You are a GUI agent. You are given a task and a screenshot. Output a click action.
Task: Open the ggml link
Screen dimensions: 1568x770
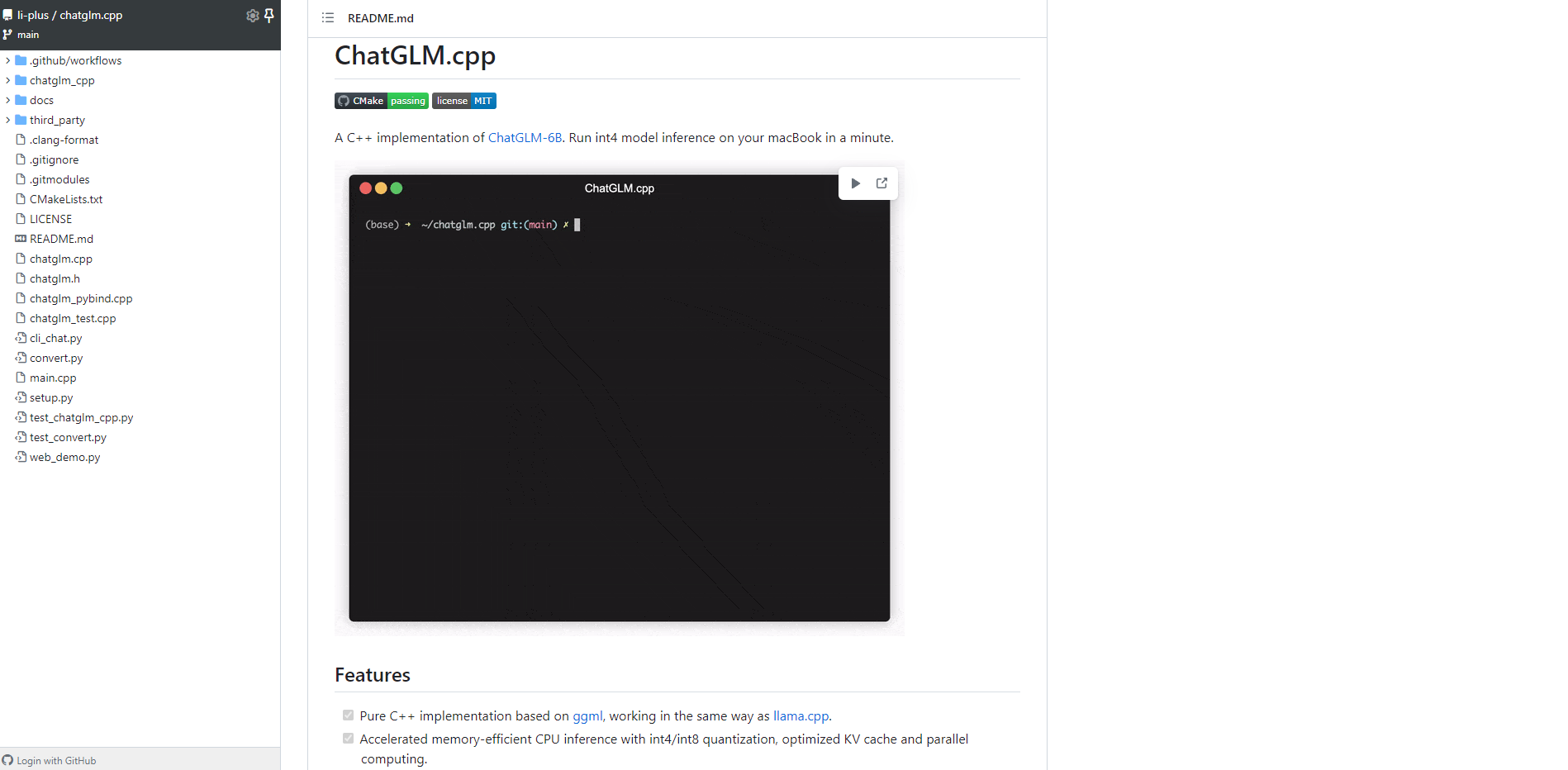pyautogui.click(x=587, y=716)
